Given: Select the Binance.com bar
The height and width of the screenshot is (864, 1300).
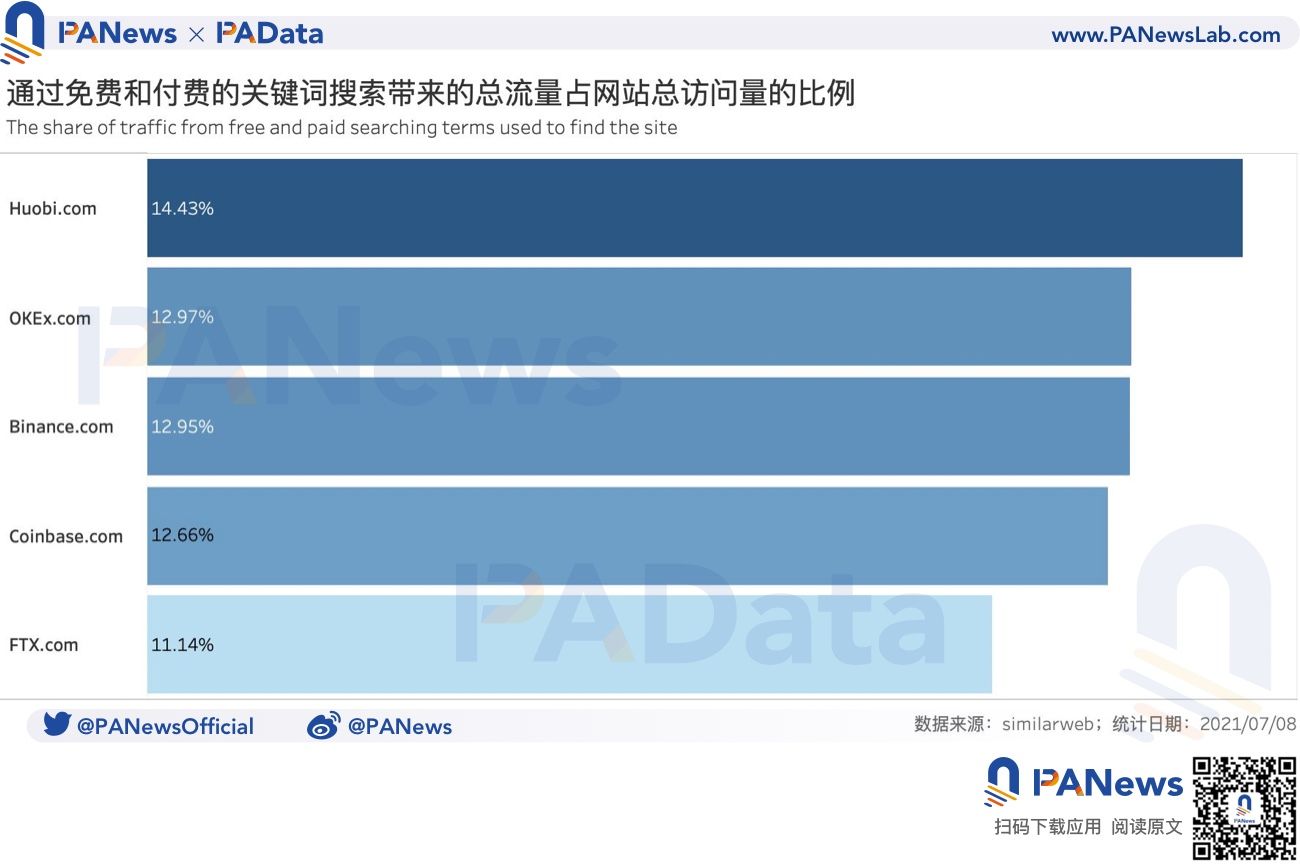Looking at the screenshot, I should click(638, 426).
